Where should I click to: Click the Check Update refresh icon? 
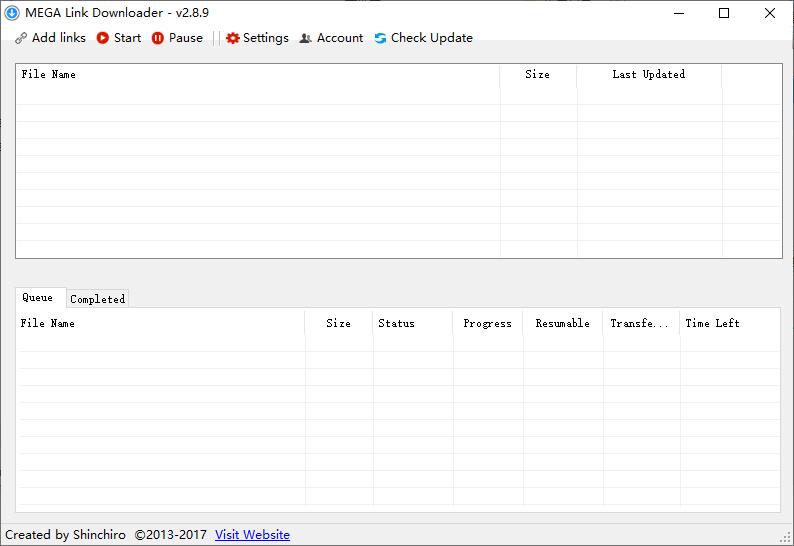tap(380, 38)
